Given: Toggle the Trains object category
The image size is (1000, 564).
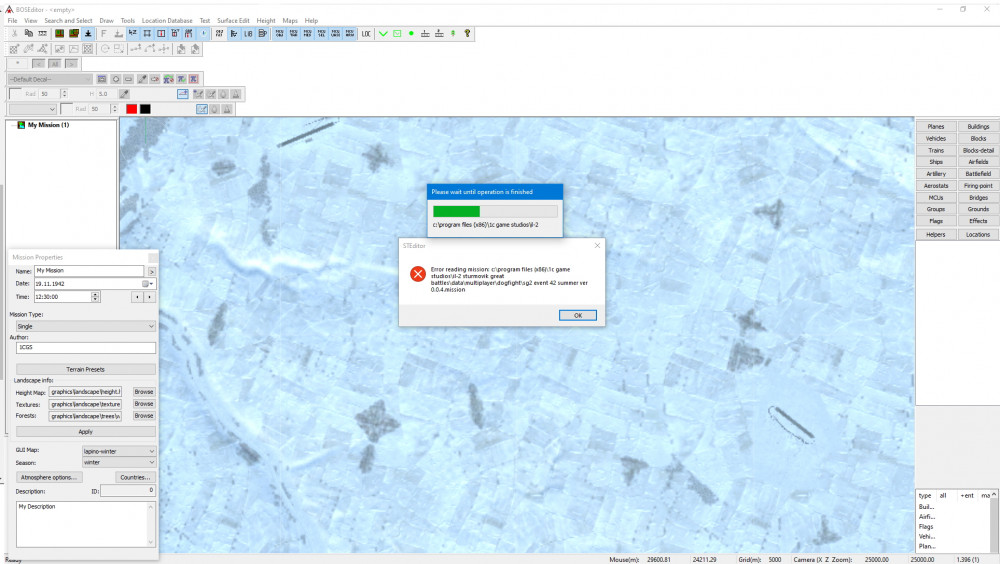Looking at the screenshot, I should 936,151.
